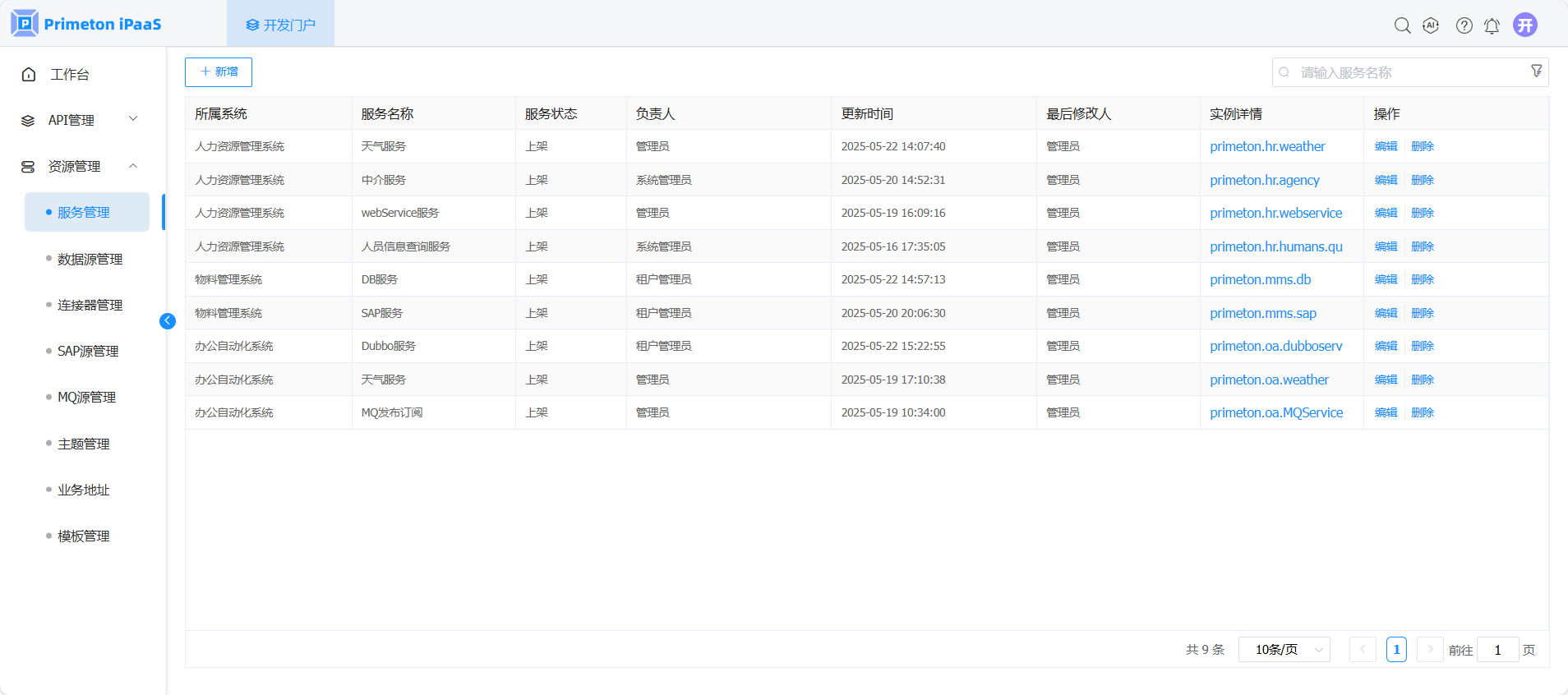Open the primeton.hr.weather instance link

tap(1267, 146)
